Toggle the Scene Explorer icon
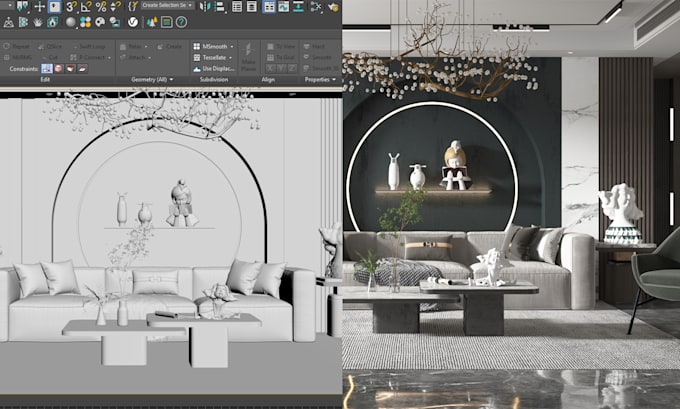The height and width of the screenshot is (409, 680). (x=237, y=7)
